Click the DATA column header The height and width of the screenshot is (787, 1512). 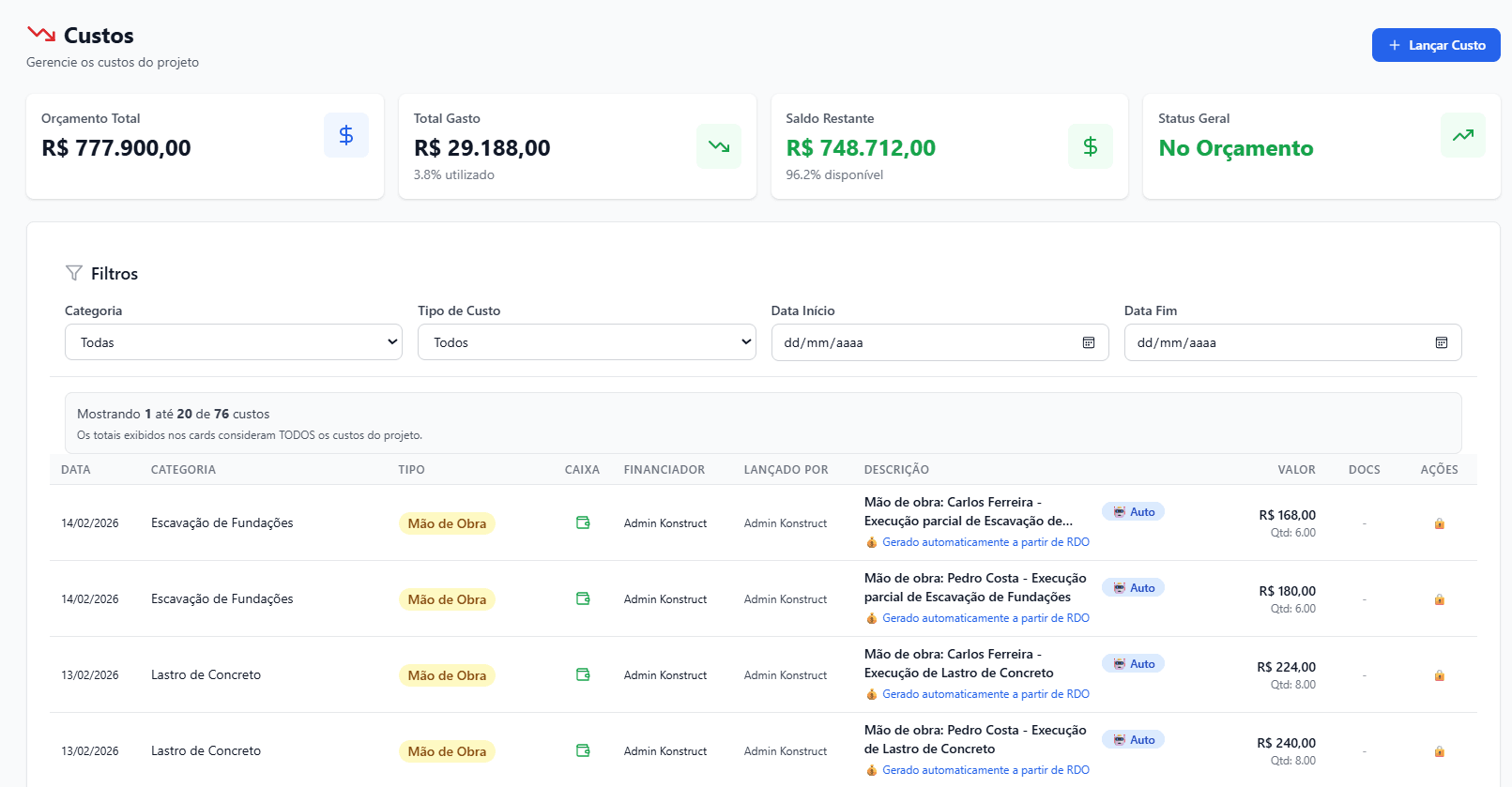coord(76,470)
